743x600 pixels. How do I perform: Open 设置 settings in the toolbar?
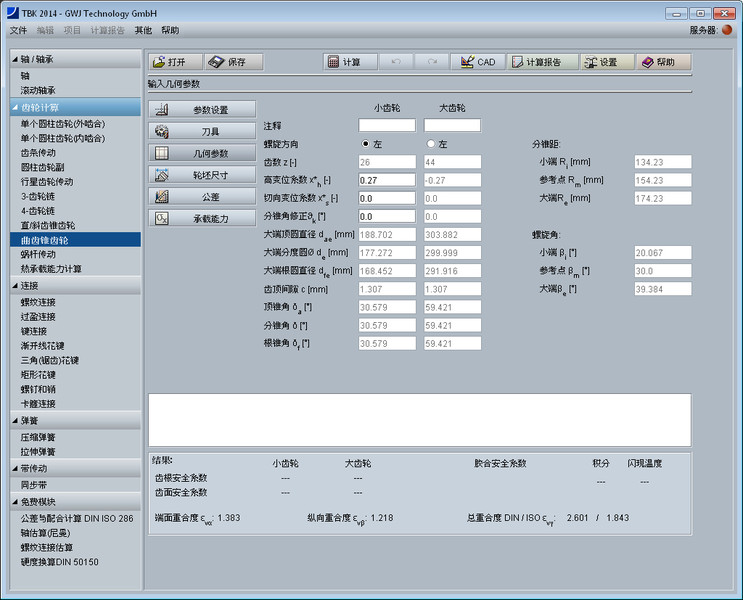[x=605, y=62]
